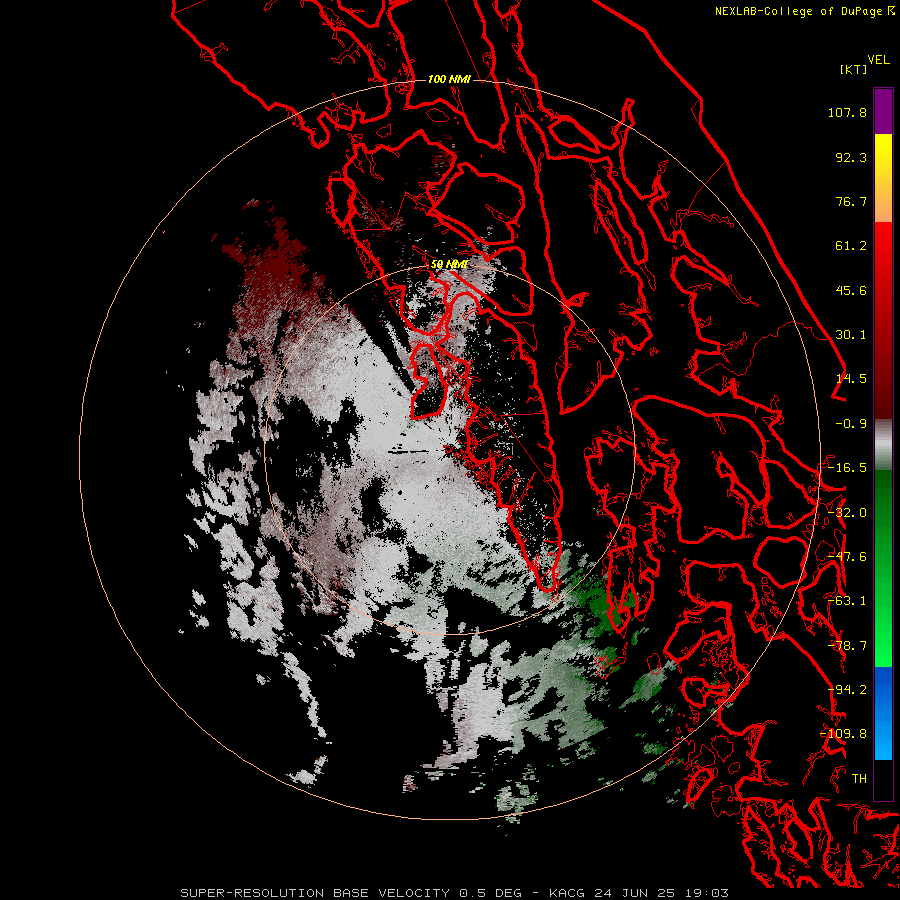Click the [KT] units label
Image resolution: width=900 pixels, height=900 pixels.
click(x=854, y=69)
